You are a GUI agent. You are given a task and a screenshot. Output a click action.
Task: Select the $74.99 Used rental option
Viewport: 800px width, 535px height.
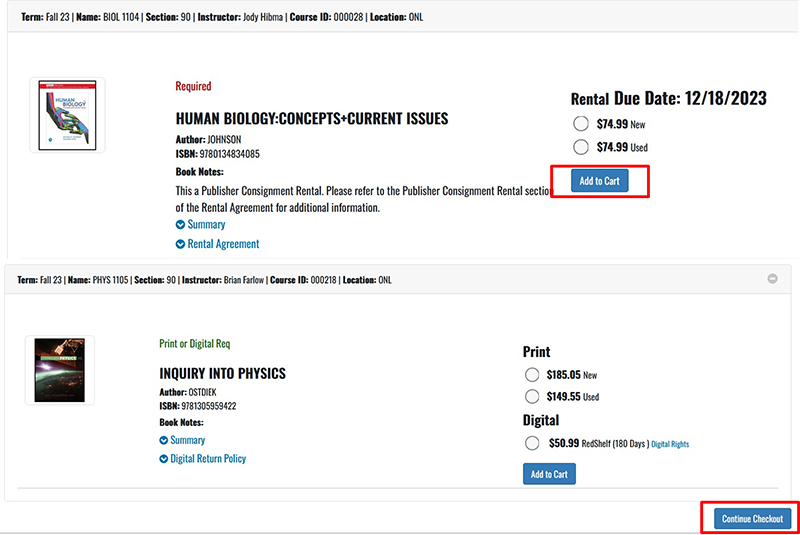581,147
